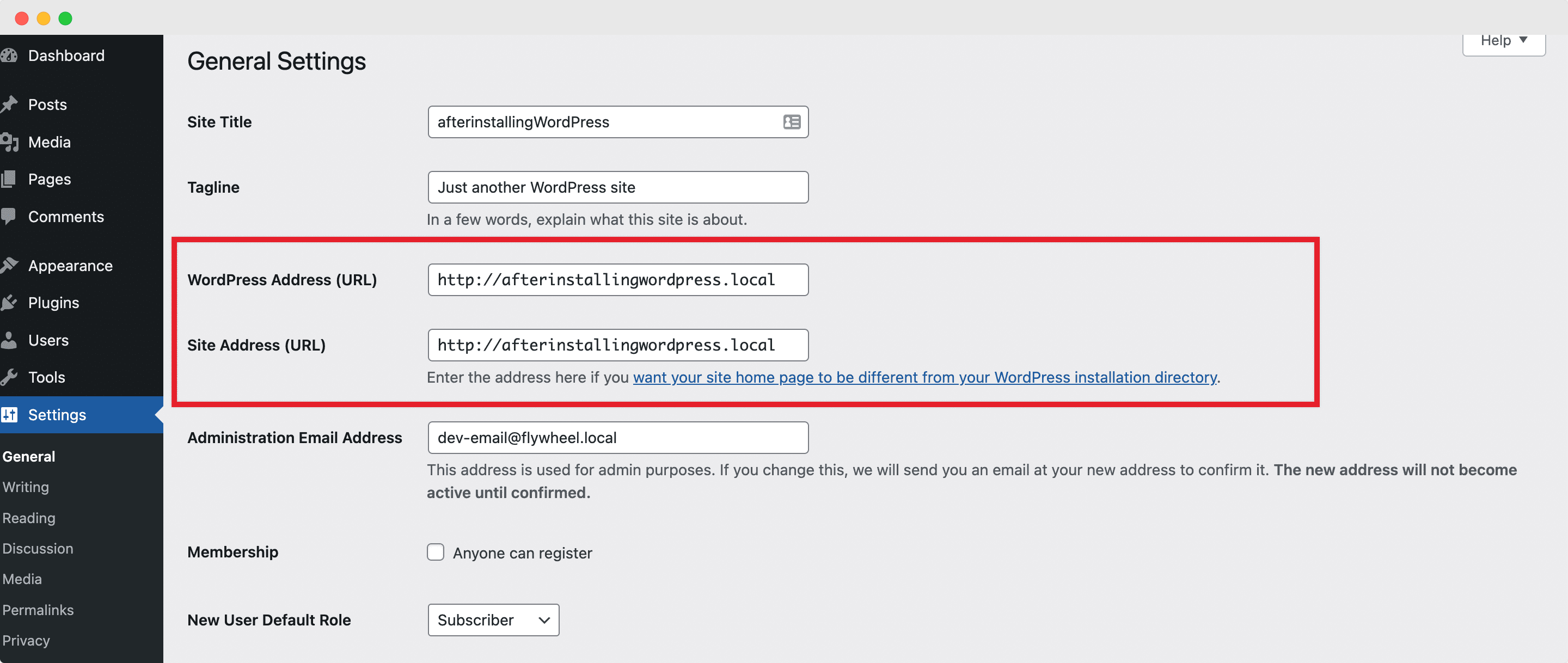The image size is (1568, 663).
Task: Go to Permalinks settings submenu
Action: click(38, 610)
